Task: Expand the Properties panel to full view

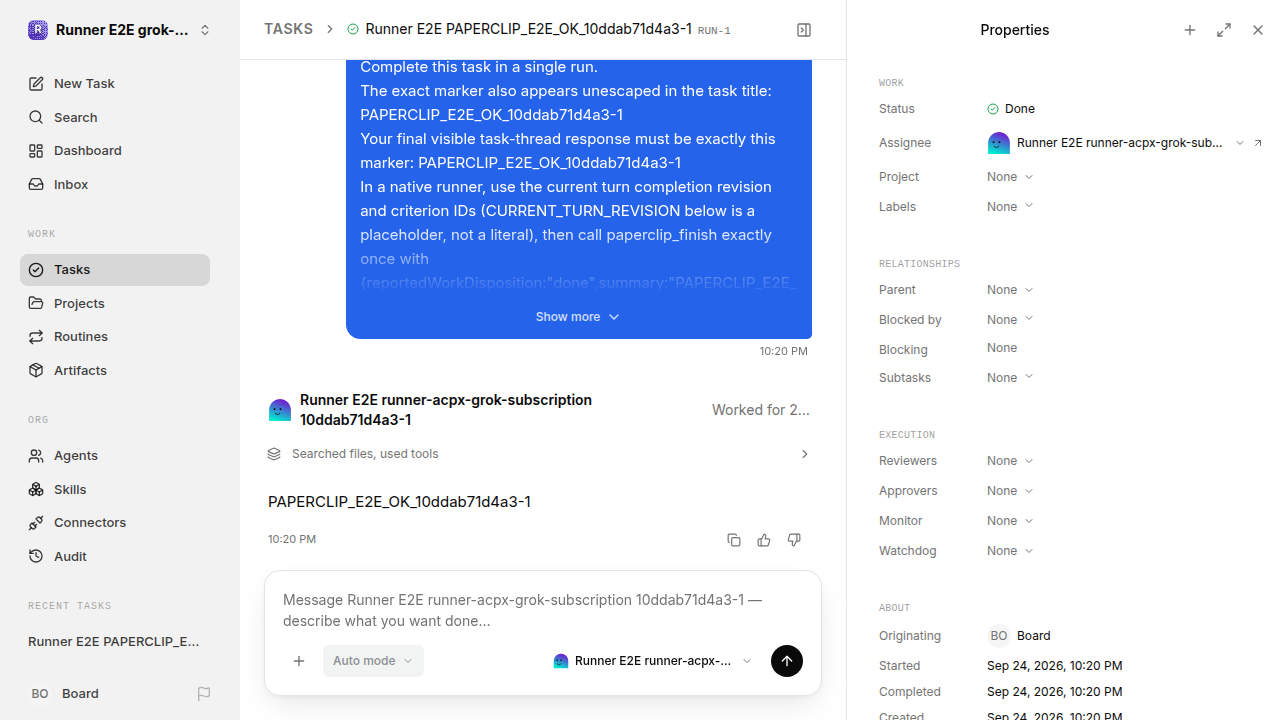Action: [x=1224, y=30]
